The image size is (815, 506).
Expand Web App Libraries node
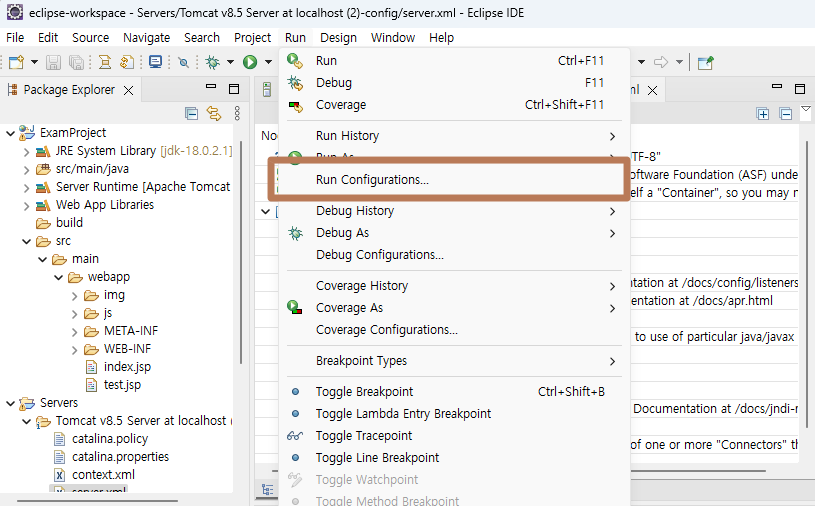point(27,206)
